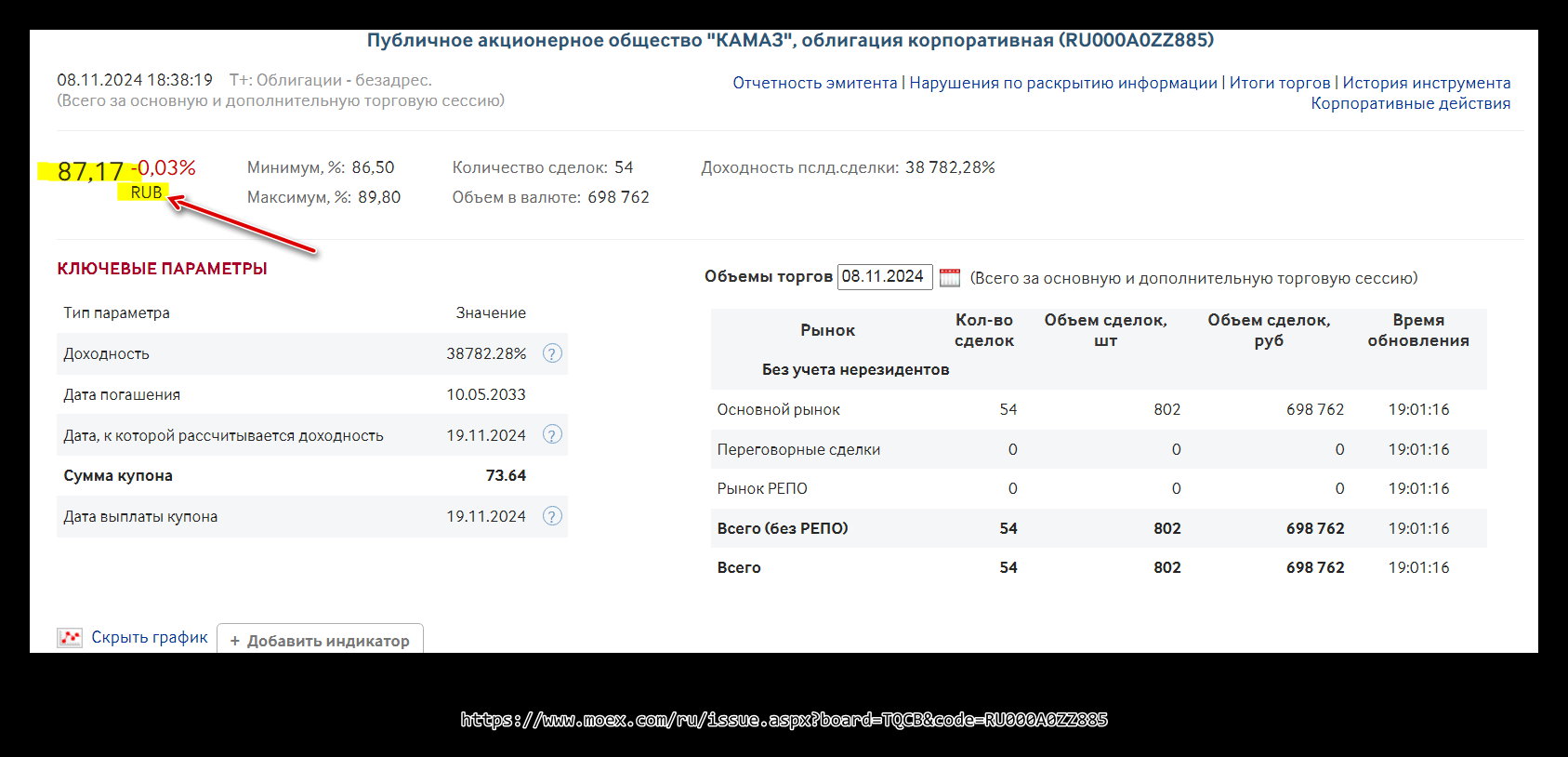Viewport: 1568px width, 757px height.
Task: Click the Значение column header
Action: [x=491, y=312]
